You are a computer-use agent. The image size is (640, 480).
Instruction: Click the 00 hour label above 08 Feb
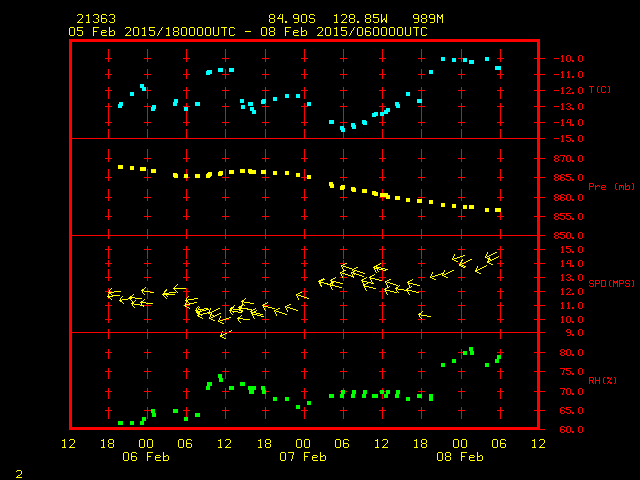[x=460, y=444]
